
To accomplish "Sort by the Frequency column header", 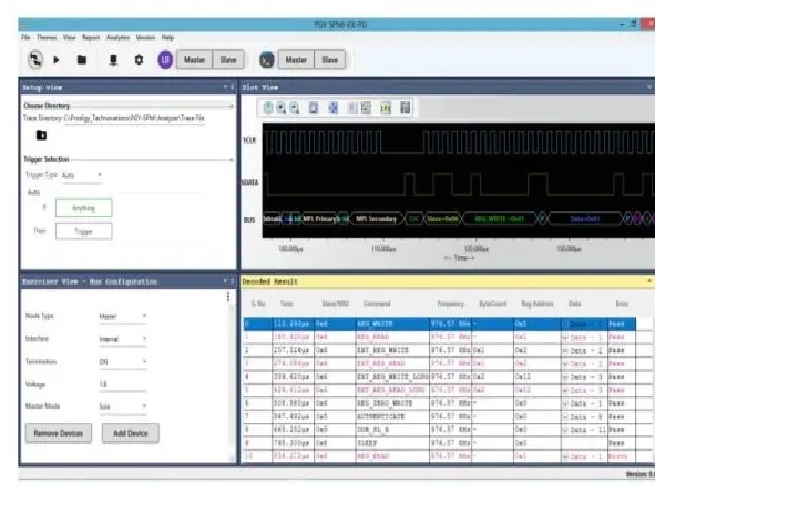I will tap(450, 304).
